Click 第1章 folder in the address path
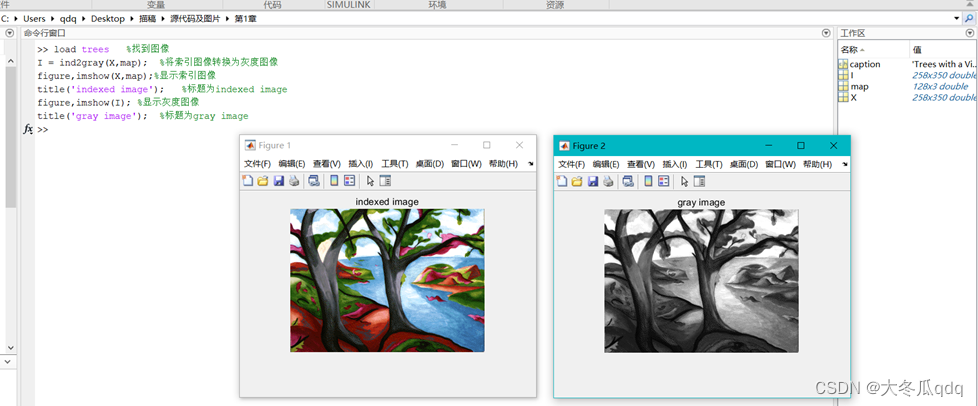 tap(245, 19)
